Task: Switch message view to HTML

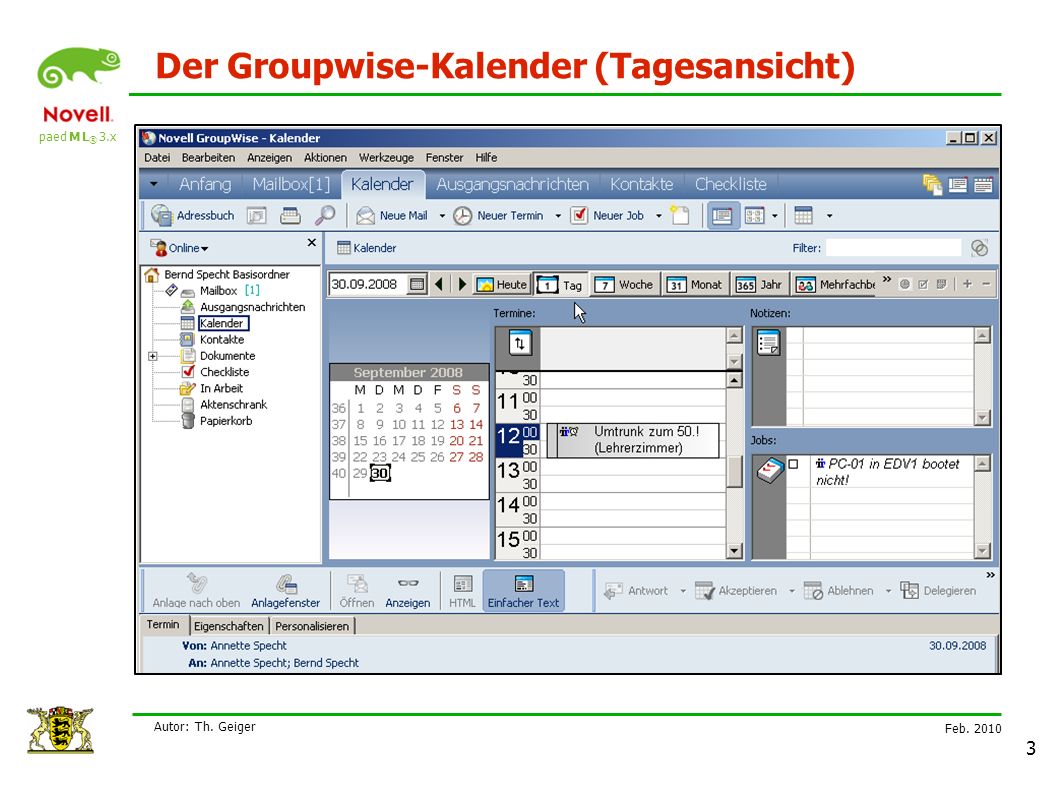Action: click(462, 591)
